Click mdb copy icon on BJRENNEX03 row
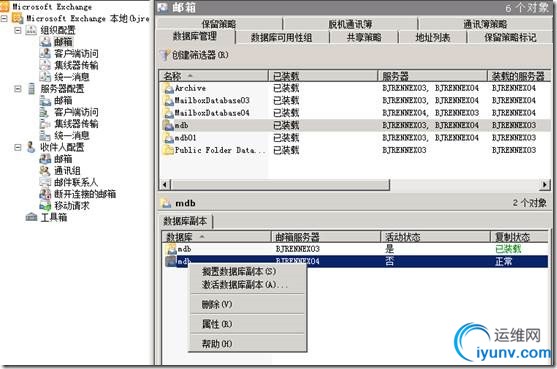Image resolution: width=557 pixels, height=369 pixels. [172, 249]
